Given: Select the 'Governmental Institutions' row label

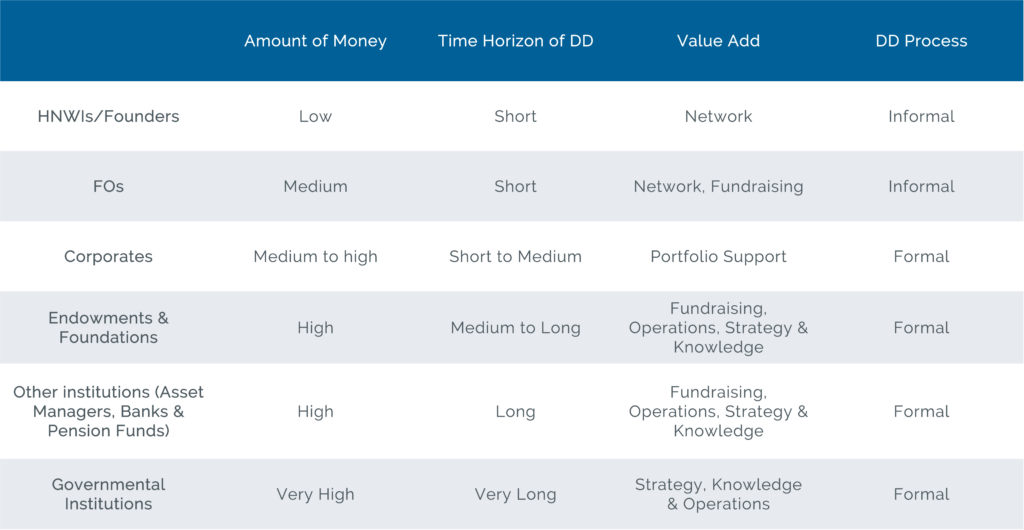Looking at the screenshot, I should click(x=108, y=494).
